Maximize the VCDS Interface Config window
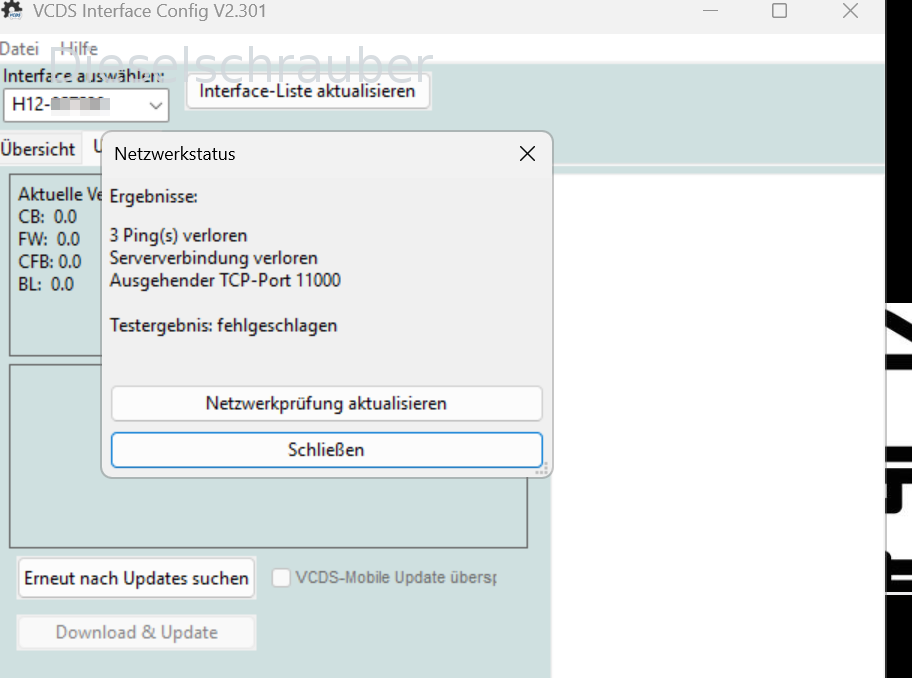Screen dimensions: 912x678 pos(779,10)
